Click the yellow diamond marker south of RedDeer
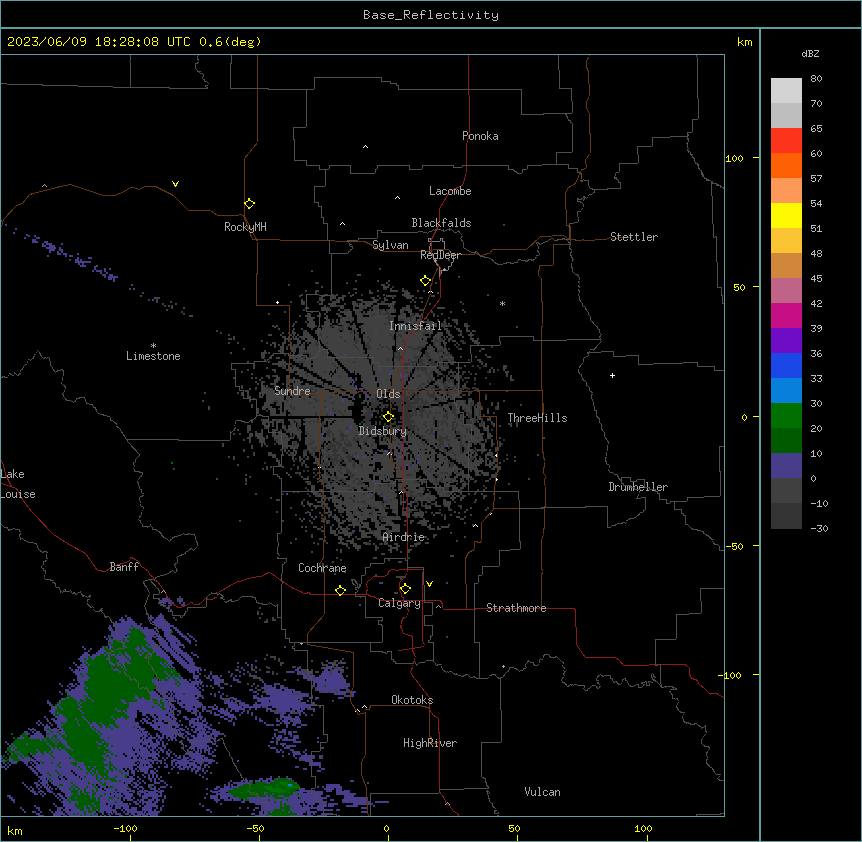This screenshot has height=842, width=862. [426, 281]
